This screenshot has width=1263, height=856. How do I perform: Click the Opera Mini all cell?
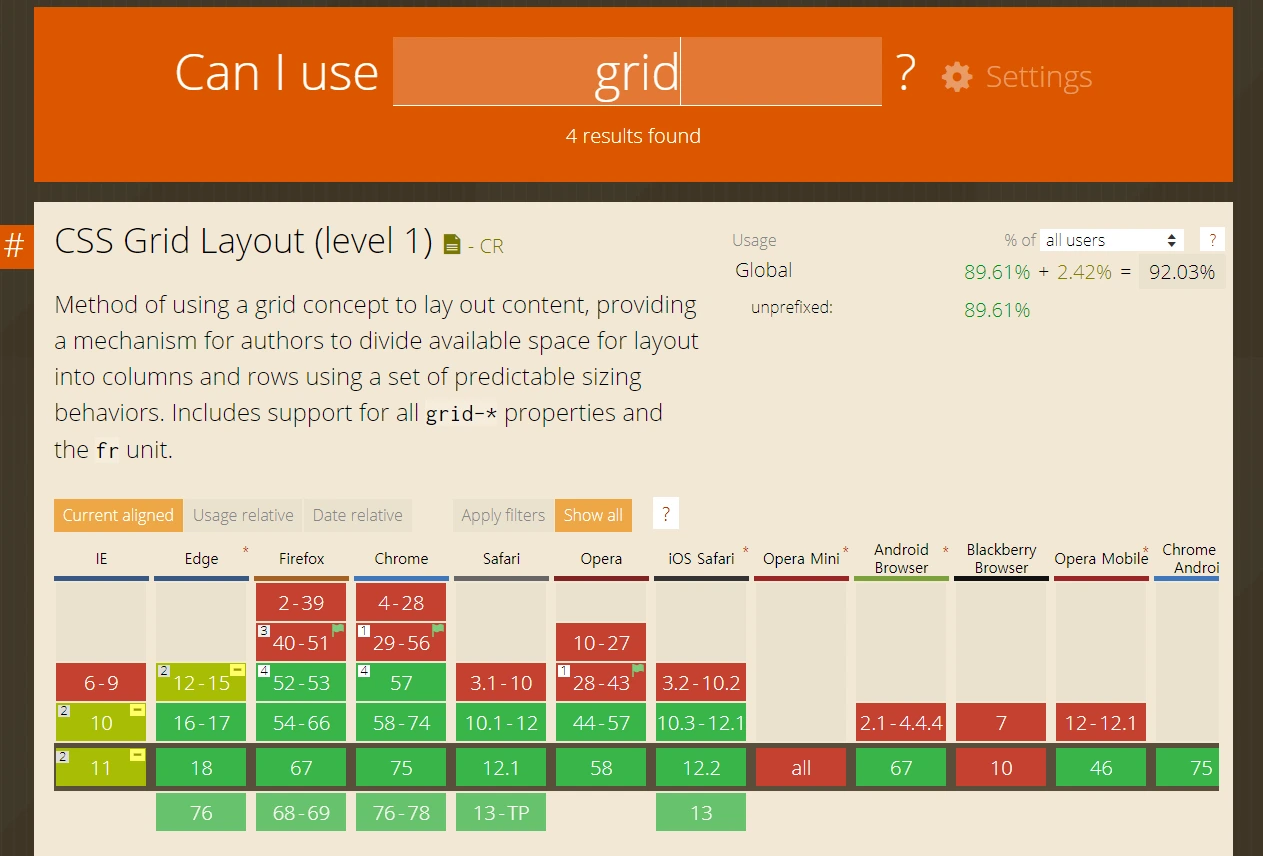[801, 767]
